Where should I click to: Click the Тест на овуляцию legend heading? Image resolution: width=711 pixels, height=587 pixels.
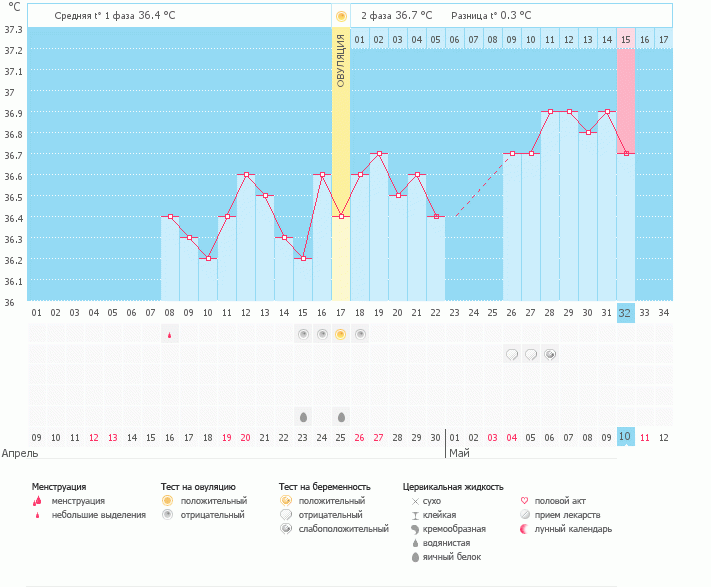(x=198, y=487)
